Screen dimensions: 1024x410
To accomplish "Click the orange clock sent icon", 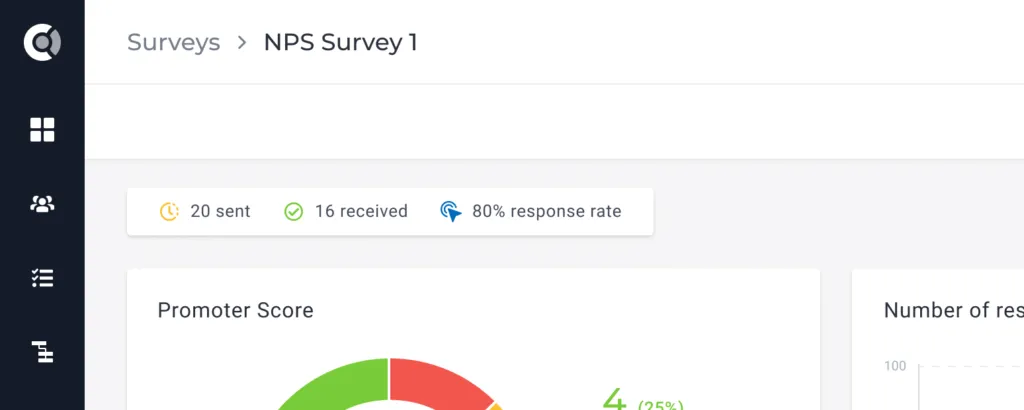I will (169, 212).
